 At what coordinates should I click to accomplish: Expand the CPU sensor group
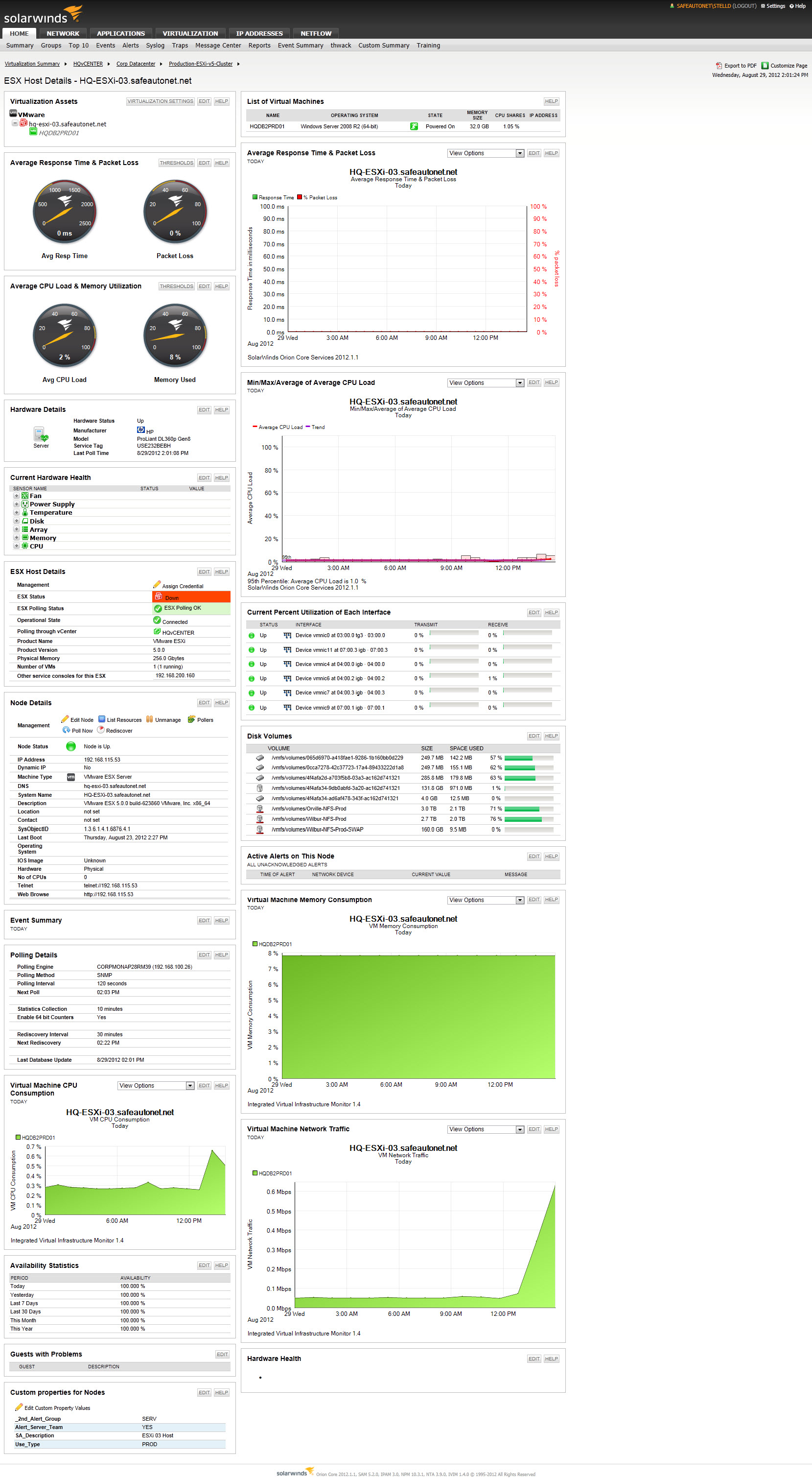[x=16, y=546]
